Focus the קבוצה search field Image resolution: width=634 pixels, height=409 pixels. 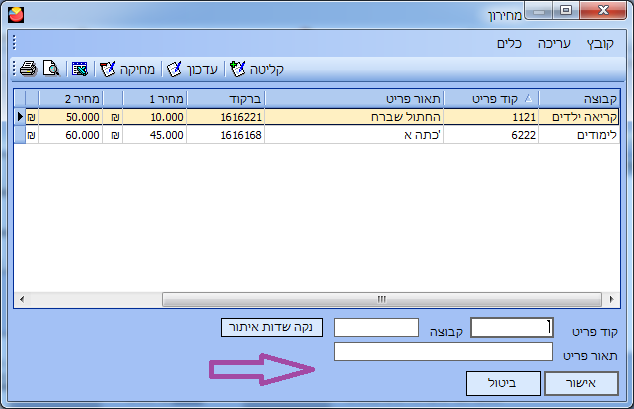point(376,327)
